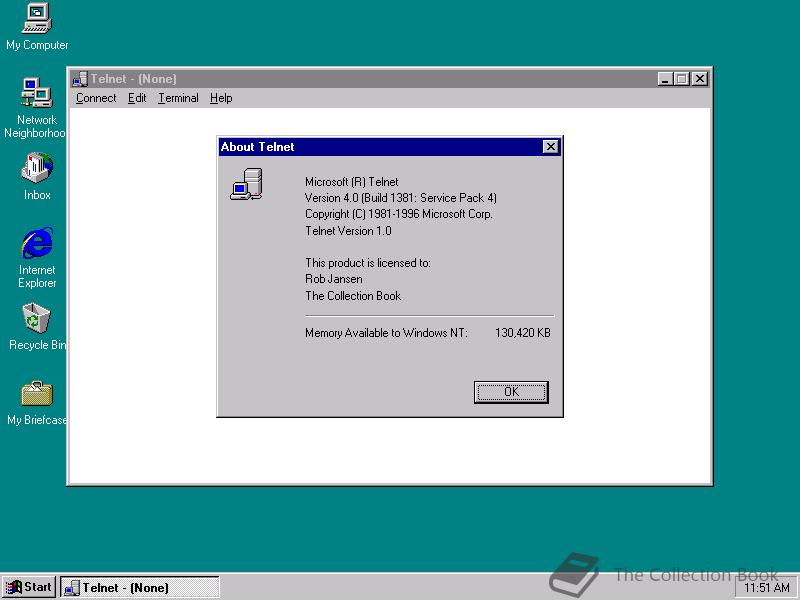Open the Terminal menu in Telnet

178,98
